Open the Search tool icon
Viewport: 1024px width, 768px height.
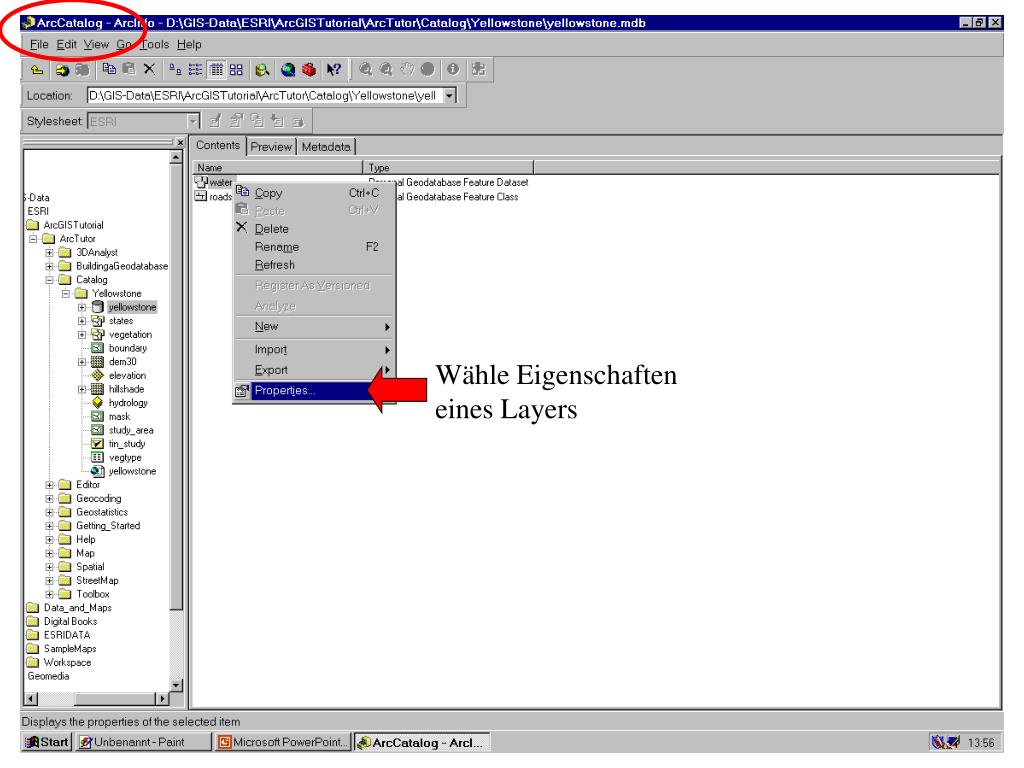pos(263,69)
